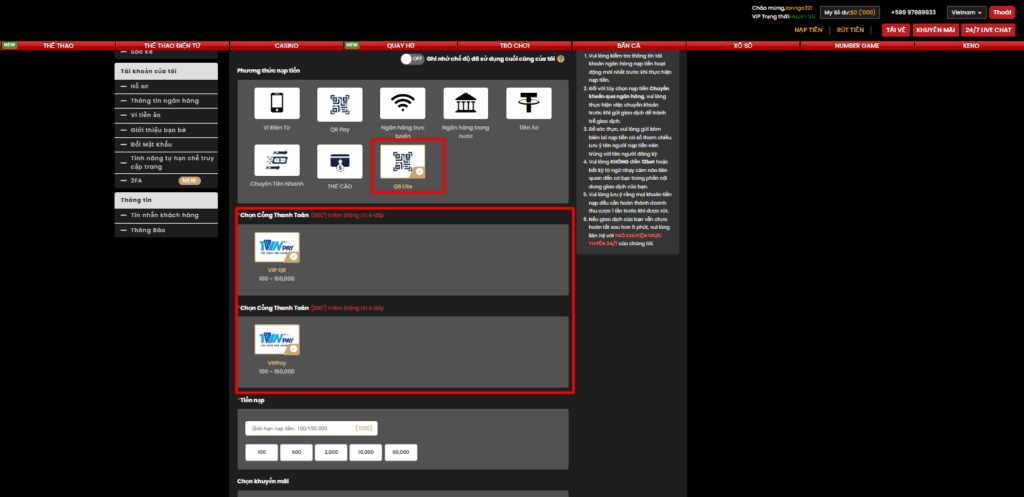Open the 2FA sidebar item
This screenshot has height=497, width=1024.
(166, 180)
